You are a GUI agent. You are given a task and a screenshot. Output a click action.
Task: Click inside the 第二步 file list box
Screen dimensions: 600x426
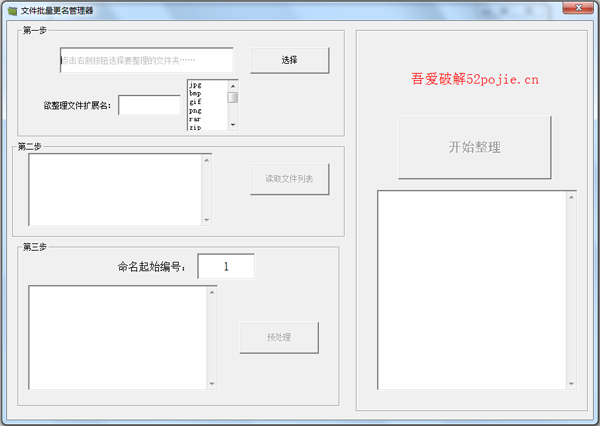115,189
